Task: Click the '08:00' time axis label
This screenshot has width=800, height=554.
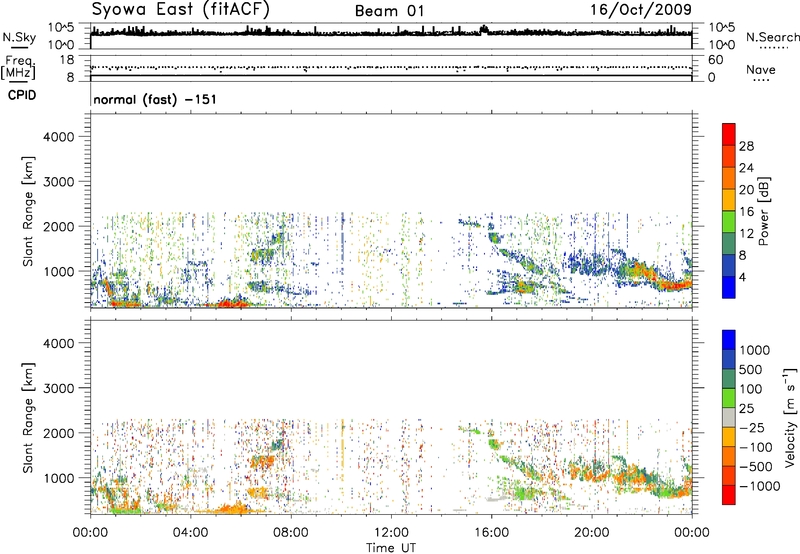Action: (291, 533)
